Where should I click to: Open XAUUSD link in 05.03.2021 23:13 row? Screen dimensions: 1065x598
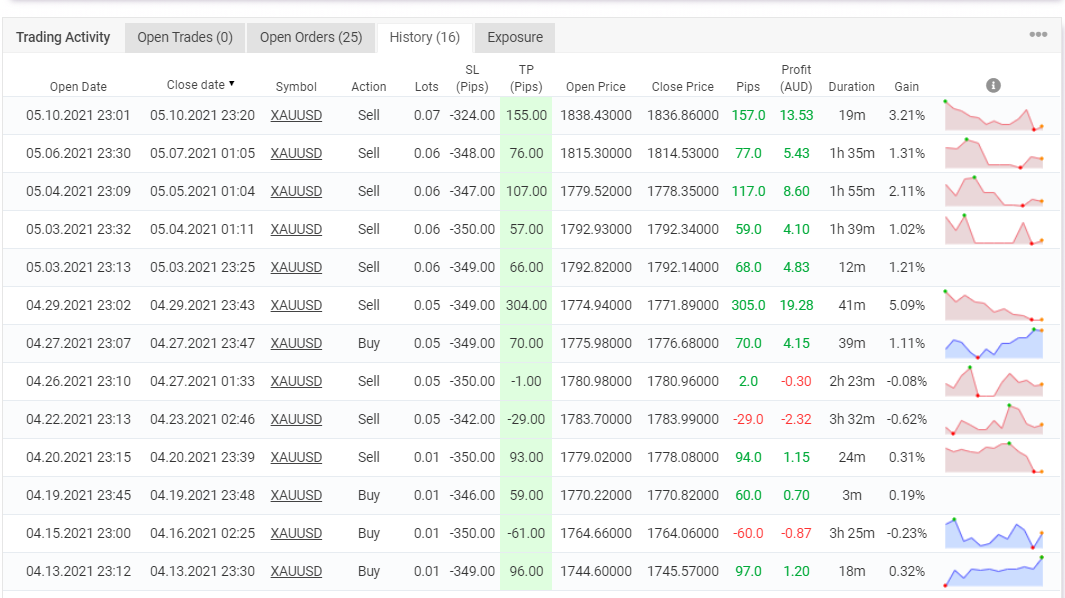(296, 268)
